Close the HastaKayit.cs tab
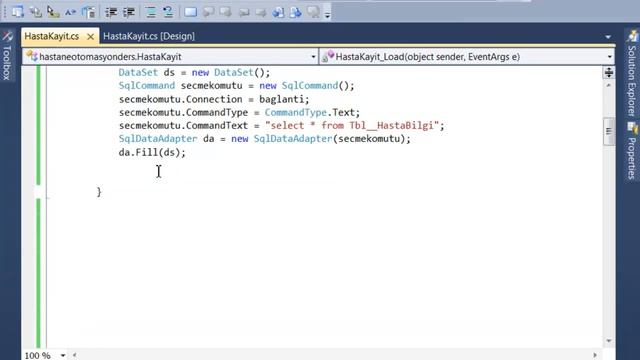The height and width of the screenshot is (360, 640). click(x=91, y=37)
